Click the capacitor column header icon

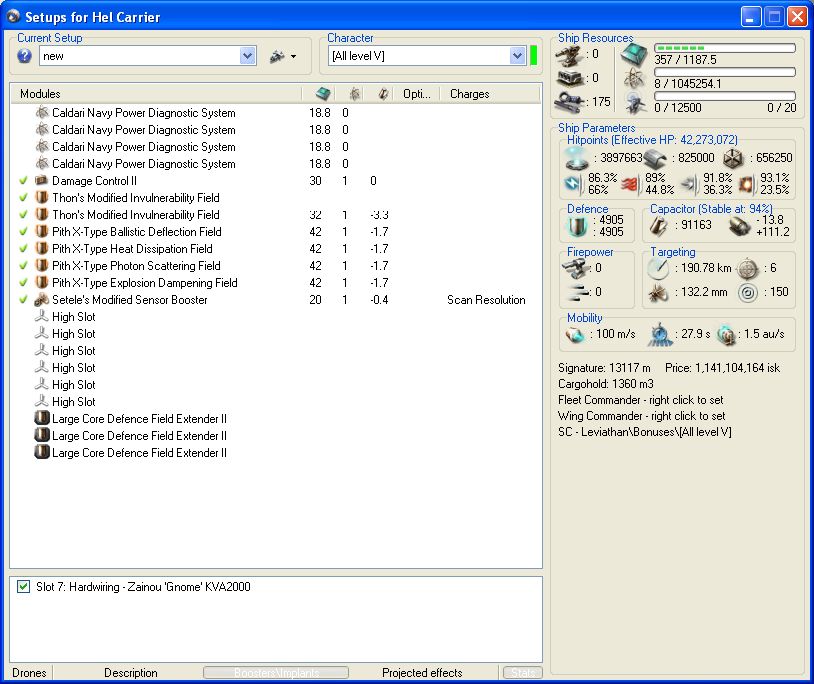384,94
